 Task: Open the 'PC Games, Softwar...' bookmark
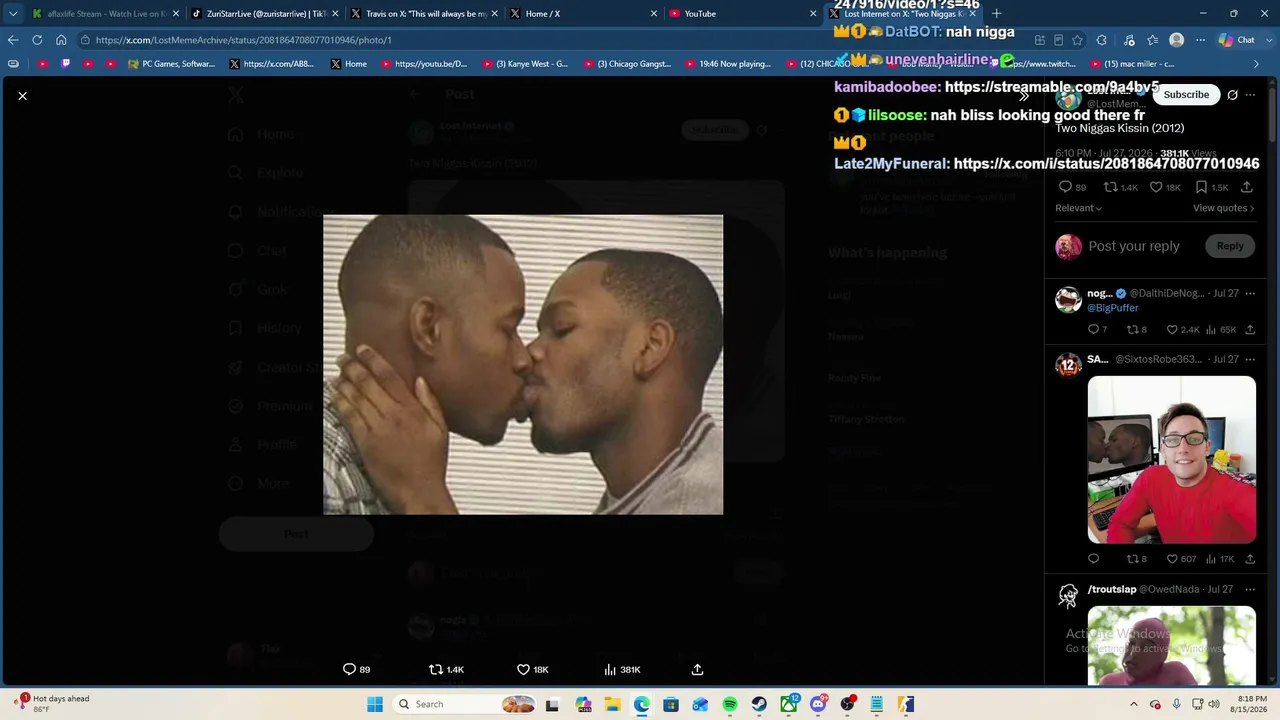point(171,64)
